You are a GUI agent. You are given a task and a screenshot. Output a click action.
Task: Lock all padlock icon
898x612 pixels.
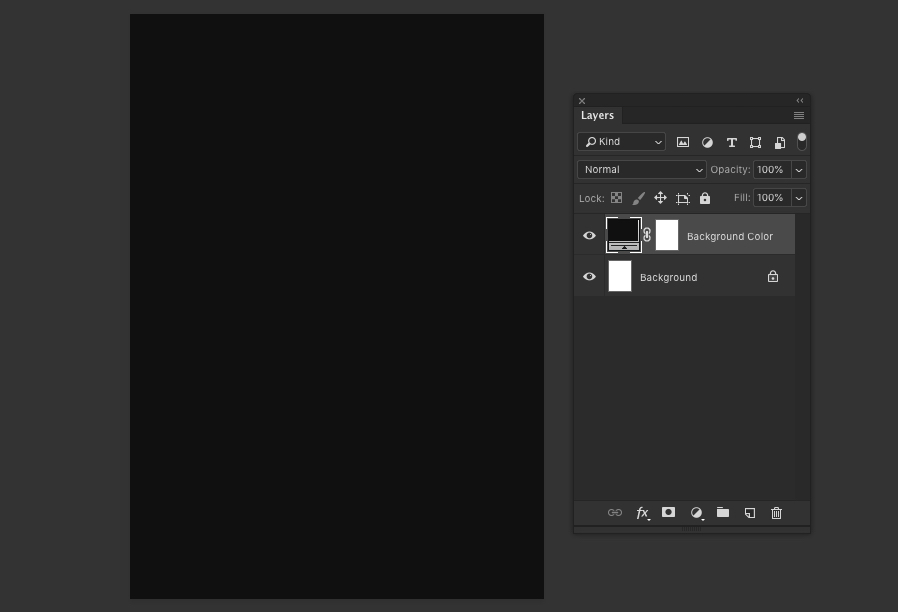[705, 198]
